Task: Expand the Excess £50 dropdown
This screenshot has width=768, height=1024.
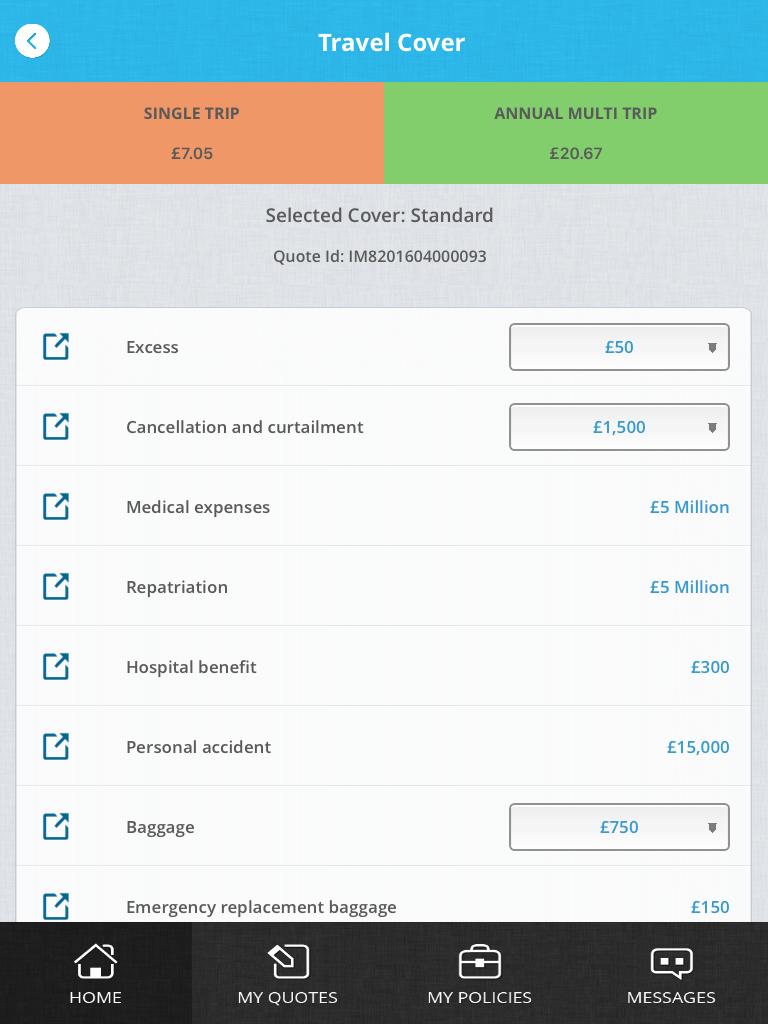Action: 619,347
